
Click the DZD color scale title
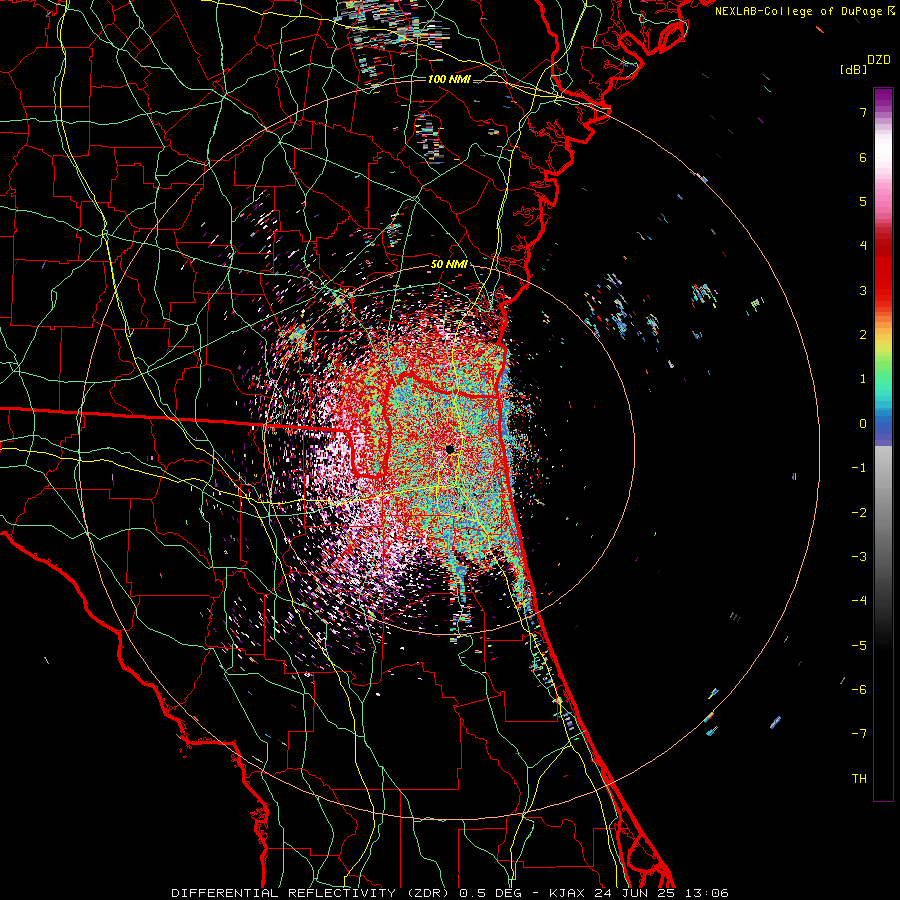(x=879, y=60)
